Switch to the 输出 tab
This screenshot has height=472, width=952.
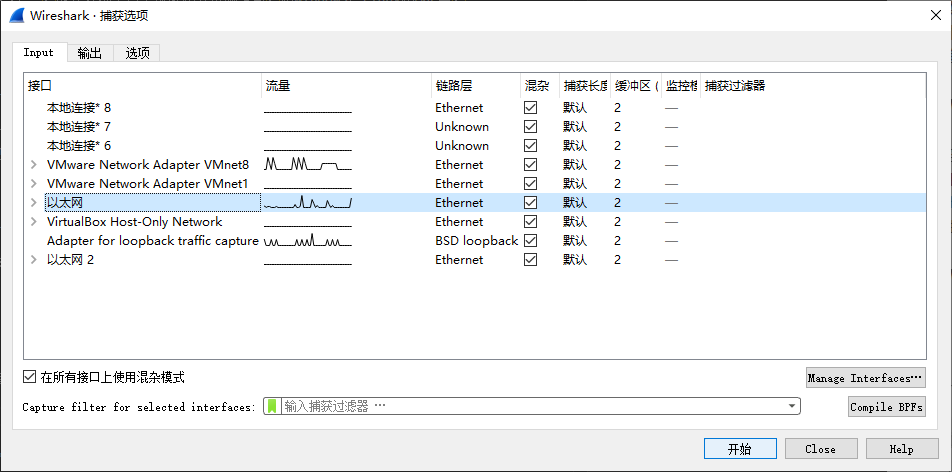click(90, 53)
